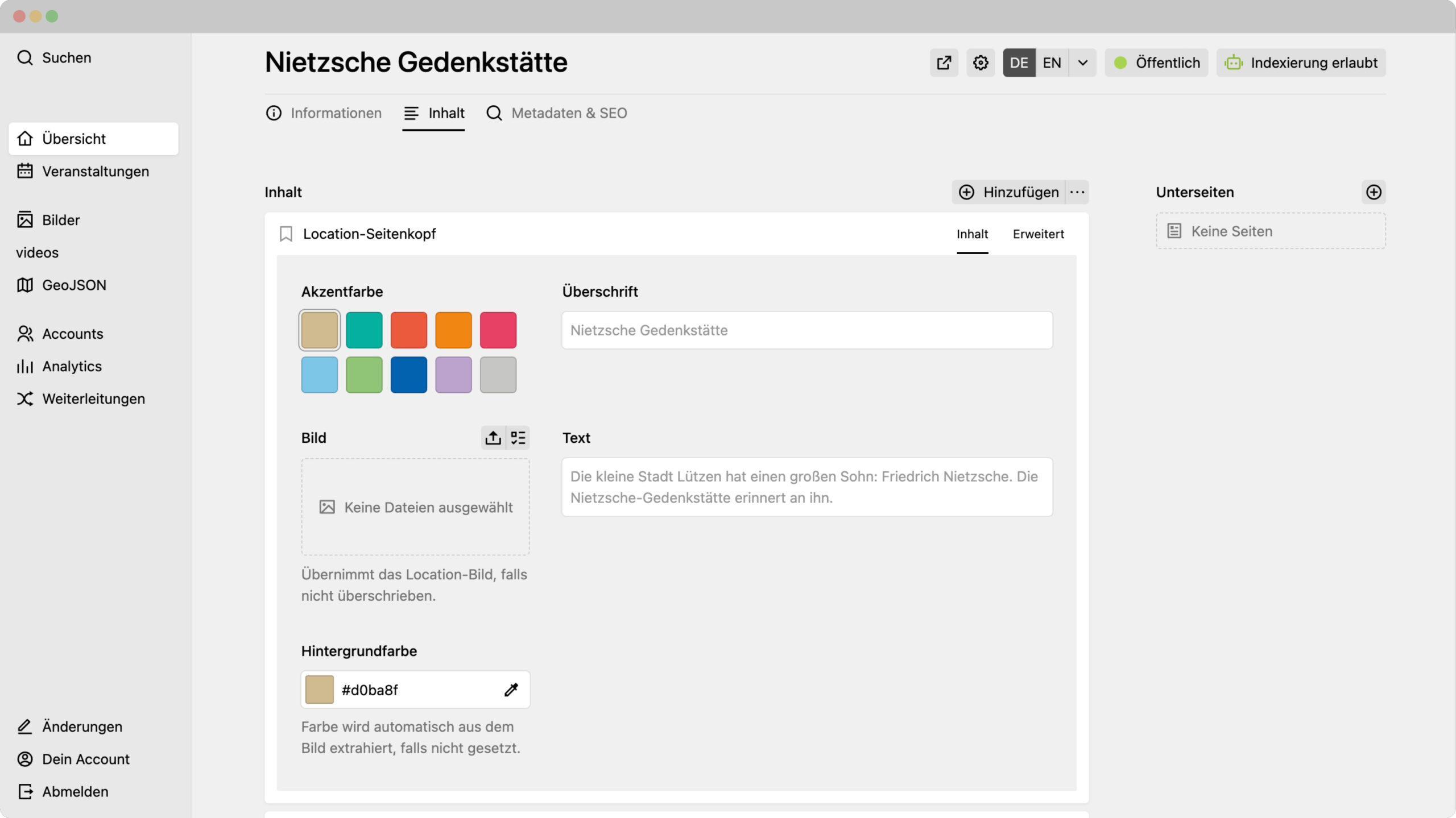Click the upload image icon next to Bild
This screenshot has width=1456, height=818.
click(493, 438)
